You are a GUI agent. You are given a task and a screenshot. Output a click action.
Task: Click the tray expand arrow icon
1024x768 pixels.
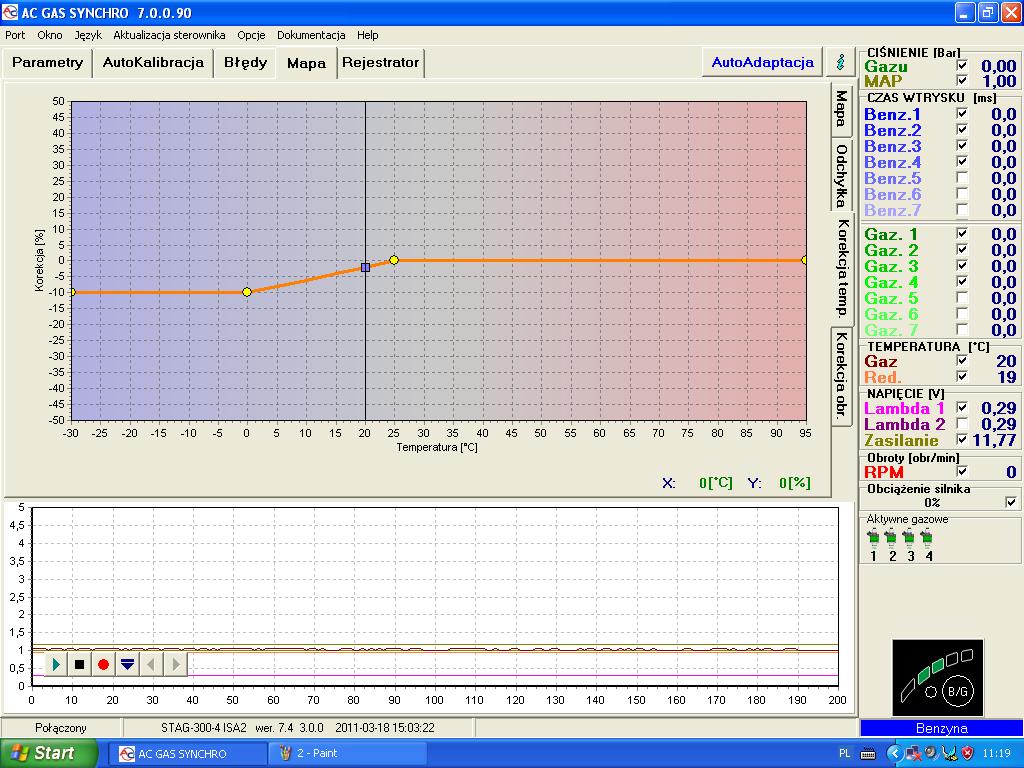[x=894, y=754]
